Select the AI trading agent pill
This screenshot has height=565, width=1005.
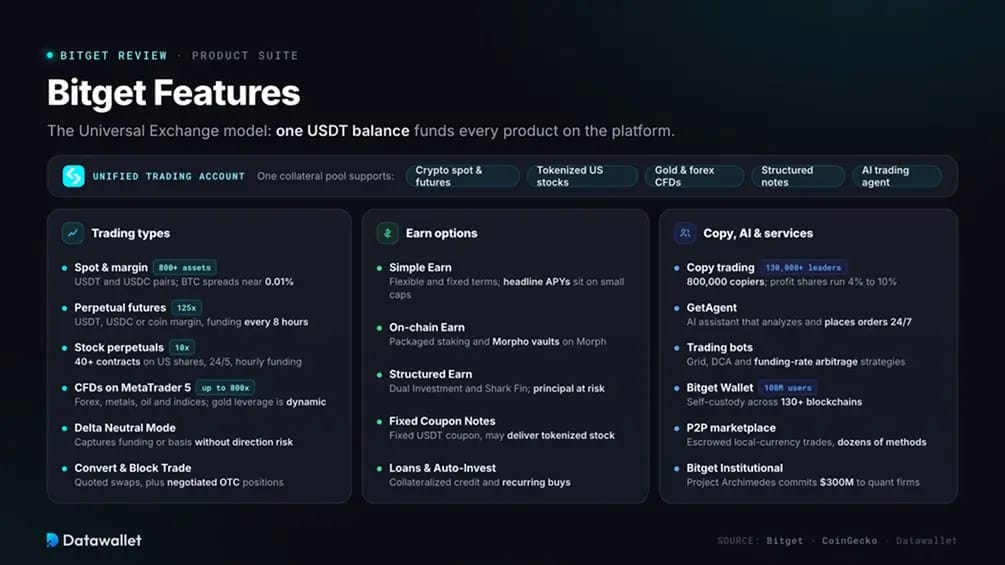[897, 176]
